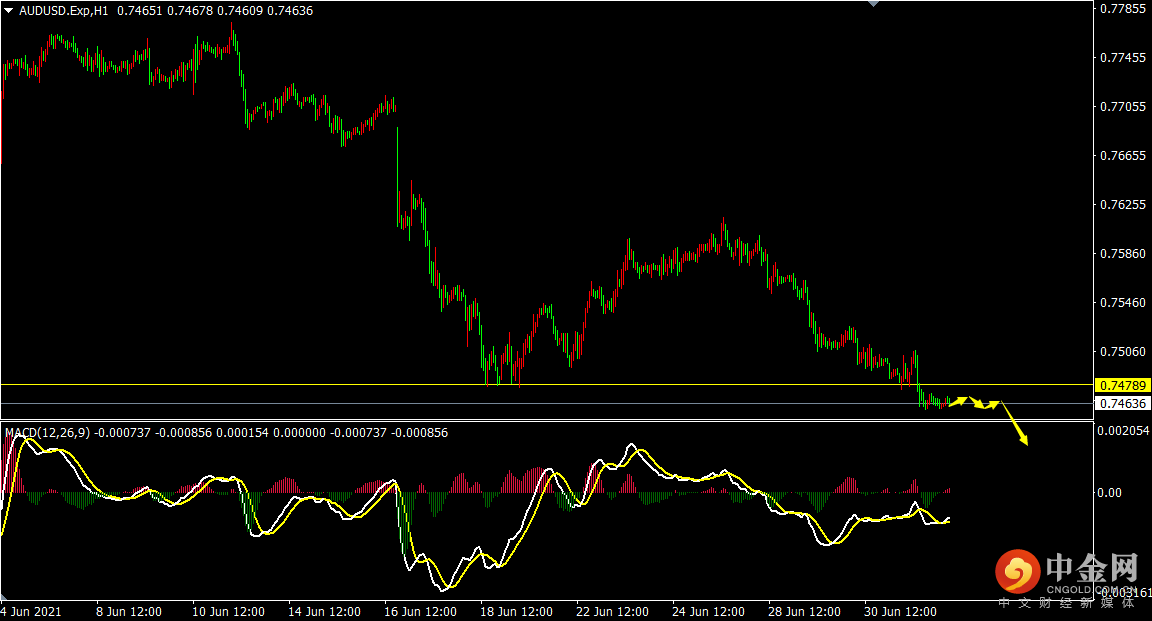Click the yellow 0.74789 price tag

click(1123, 385)
